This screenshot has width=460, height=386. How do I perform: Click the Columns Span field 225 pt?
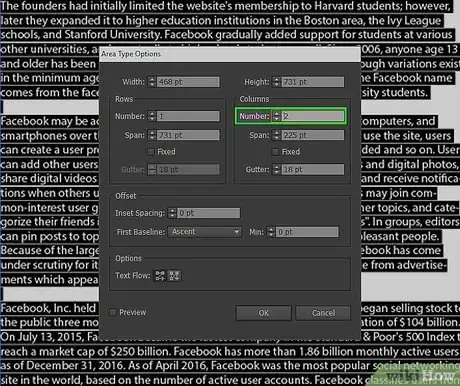point(313,135)
